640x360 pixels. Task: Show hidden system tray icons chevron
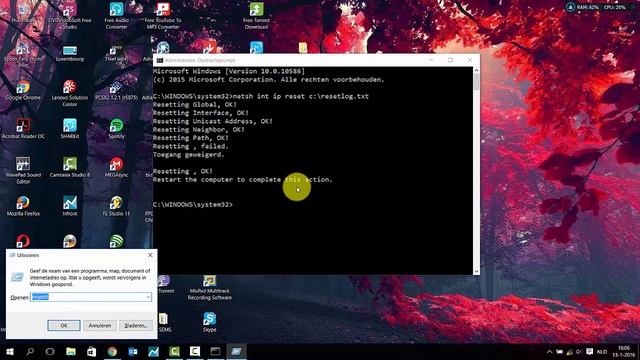tap(549, 352)
